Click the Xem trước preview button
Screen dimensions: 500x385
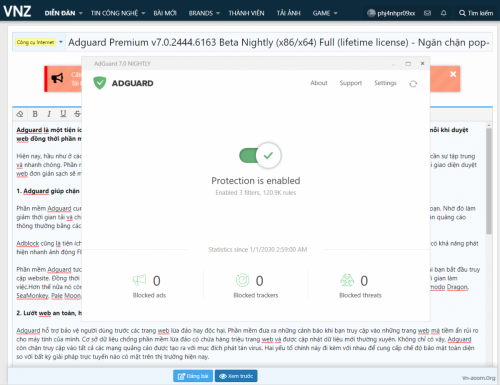coord(236,376)
